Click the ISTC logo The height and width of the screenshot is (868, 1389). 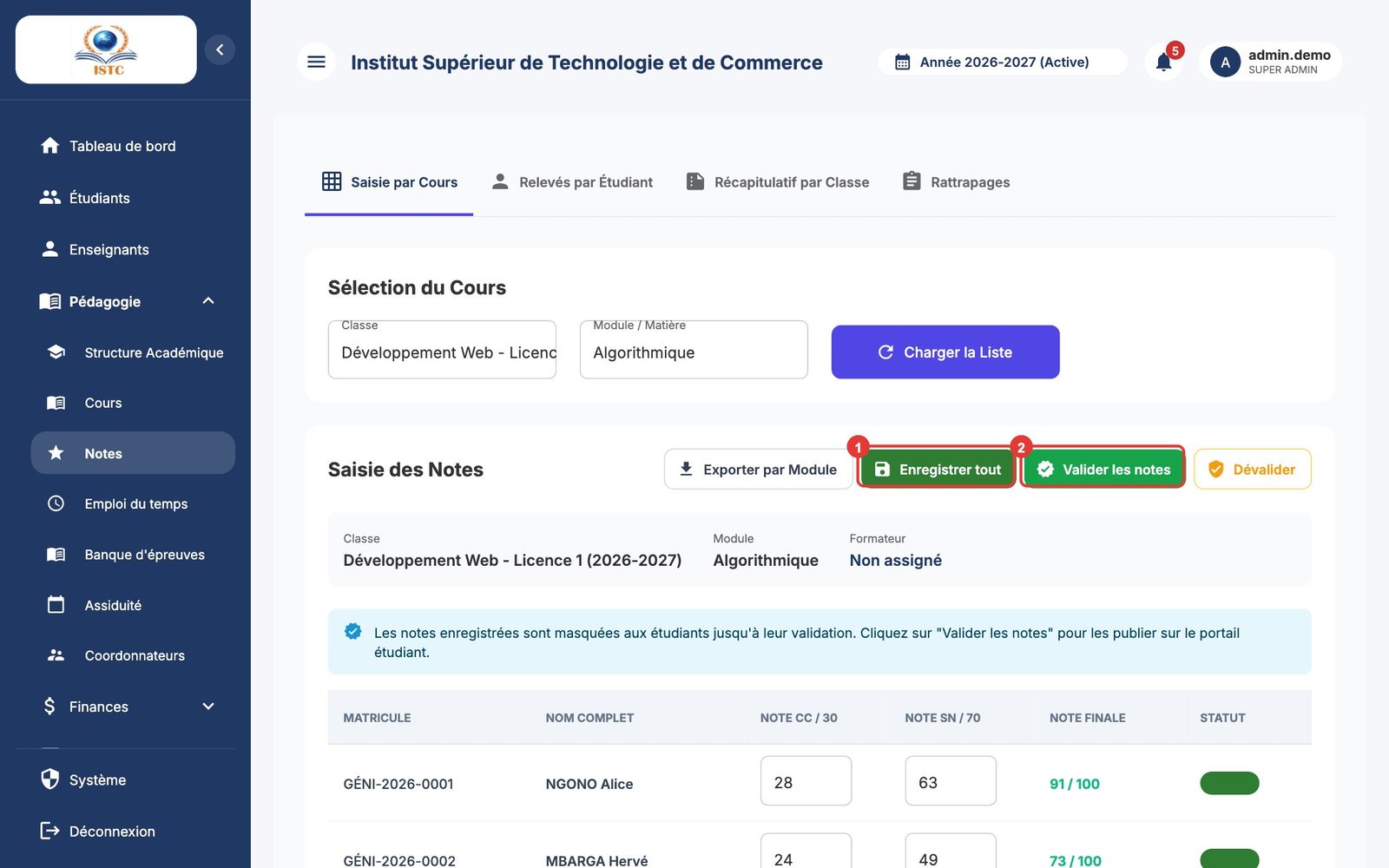coord(106,49)
